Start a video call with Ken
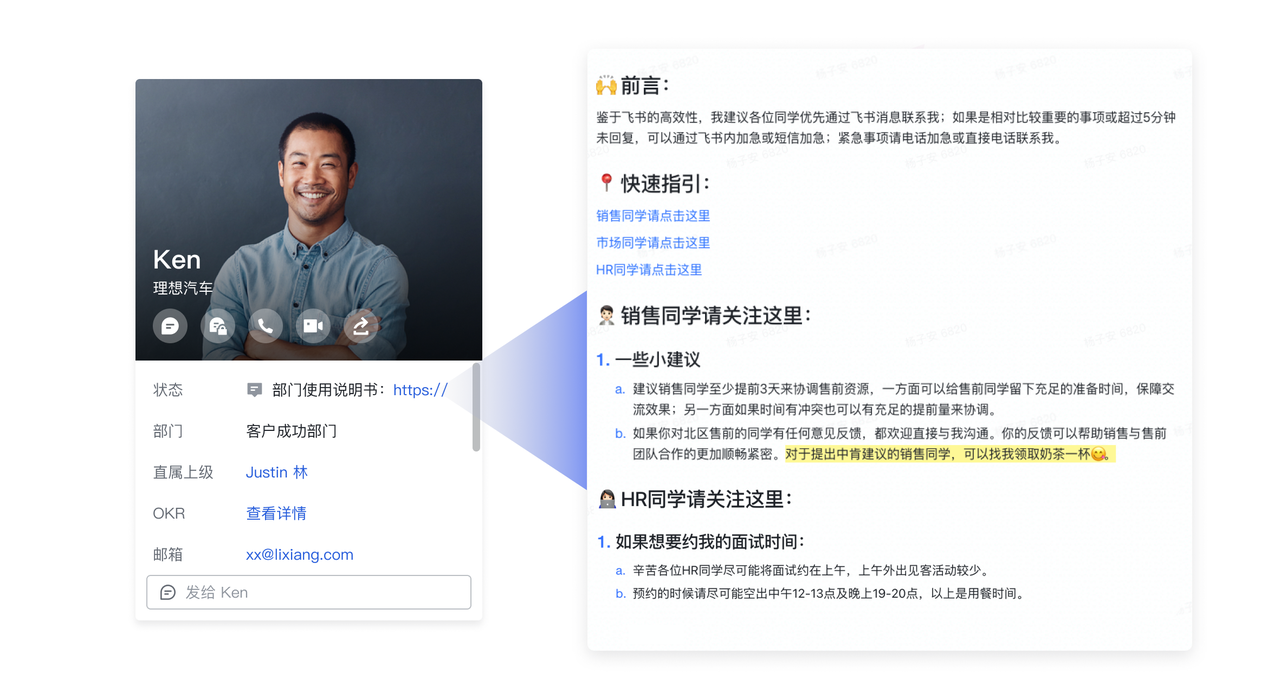This screenshot has height=694, width=1280. click(x=313, y=326)
